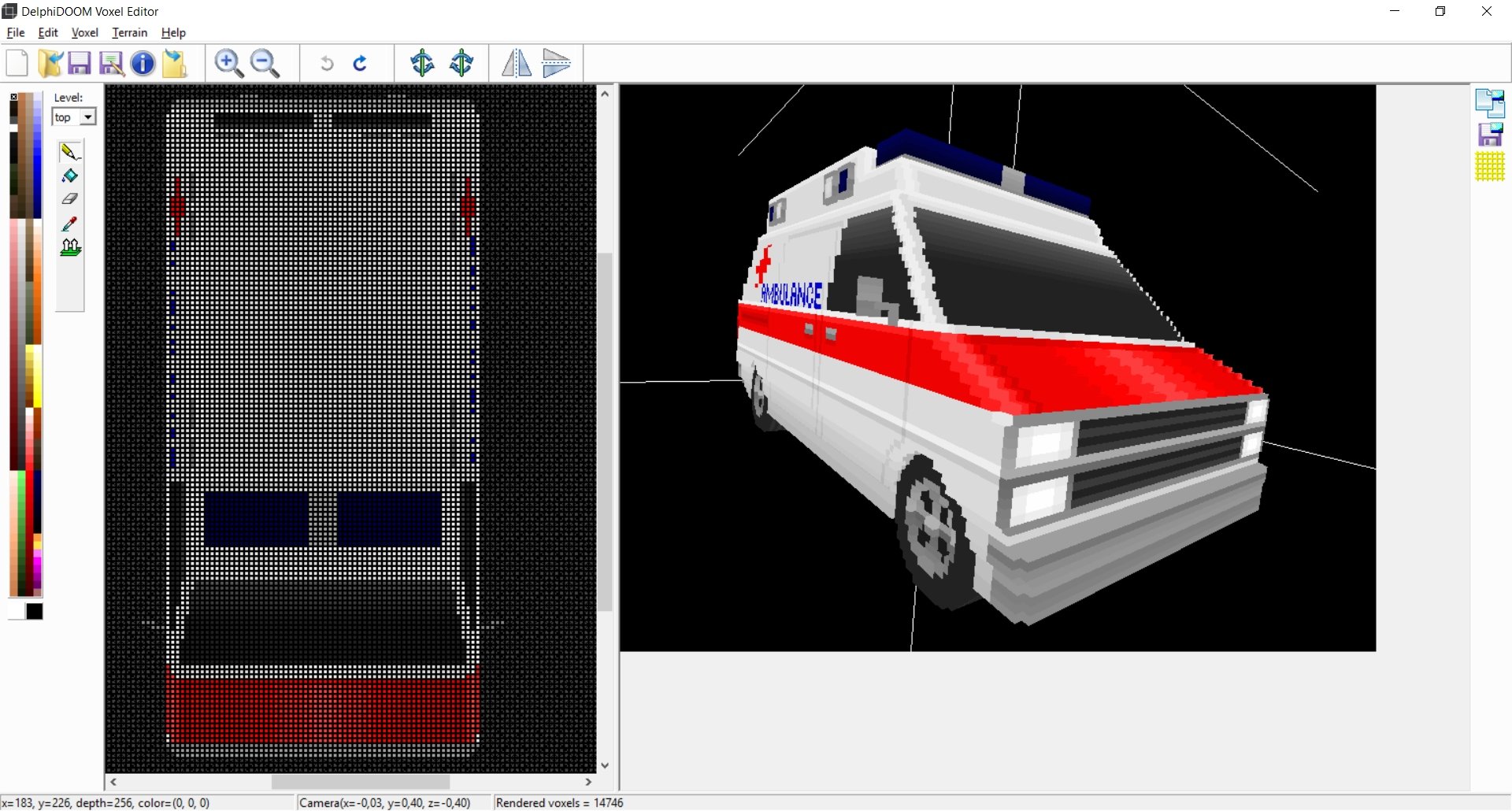Toggle the yellow grid icon
This screenshot has height=811, width=1512.
(1490, 167)
